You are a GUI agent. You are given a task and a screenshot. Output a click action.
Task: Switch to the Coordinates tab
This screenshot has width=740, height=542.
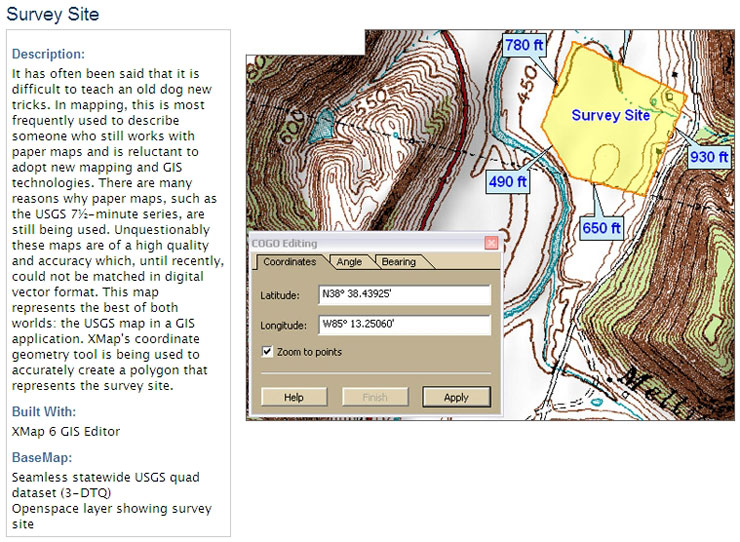coord(289,262)
